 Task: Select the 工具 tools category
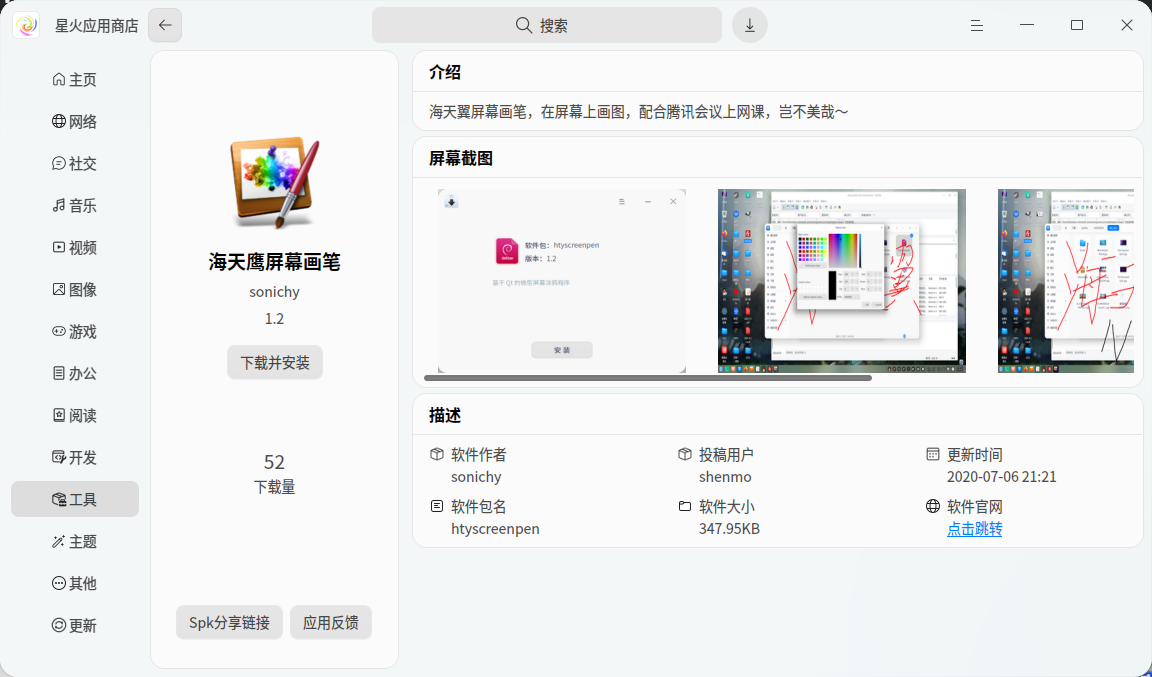coord(75,499)
